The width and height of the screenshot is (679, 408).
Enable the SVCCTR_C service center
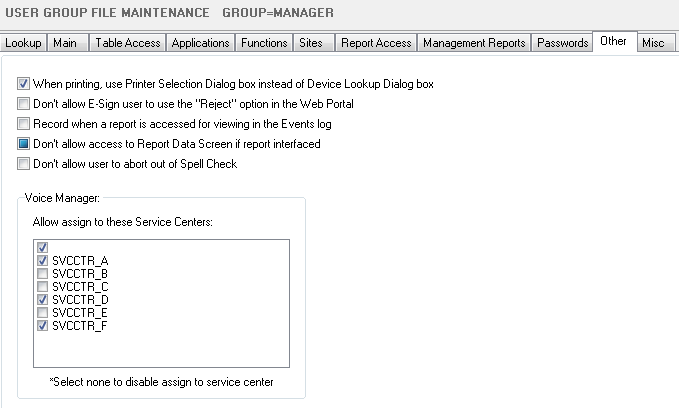[x=42, y=286]
